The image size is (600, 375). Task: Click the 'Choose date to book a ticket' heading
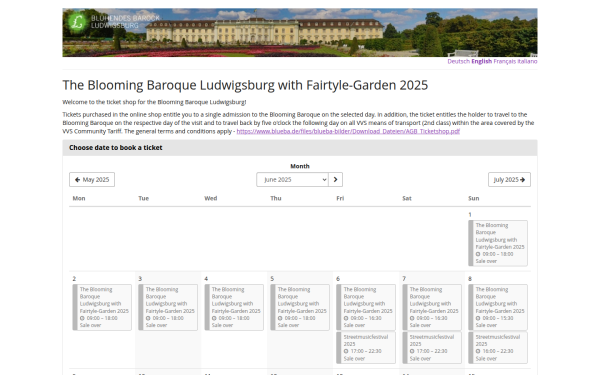point(116,148)
